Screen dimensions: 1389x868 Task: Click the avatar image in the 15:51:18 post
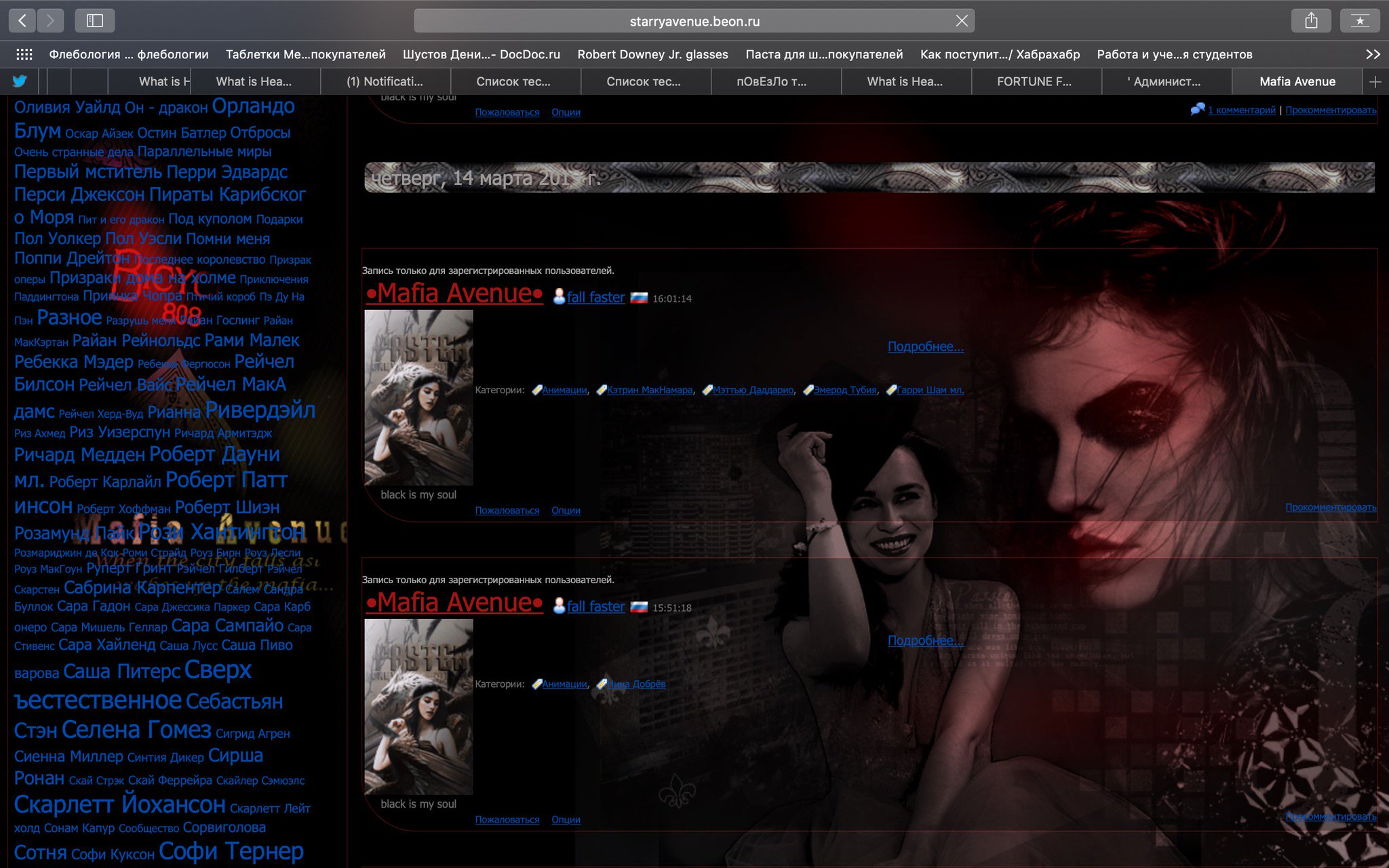click(x=418, y=707)
